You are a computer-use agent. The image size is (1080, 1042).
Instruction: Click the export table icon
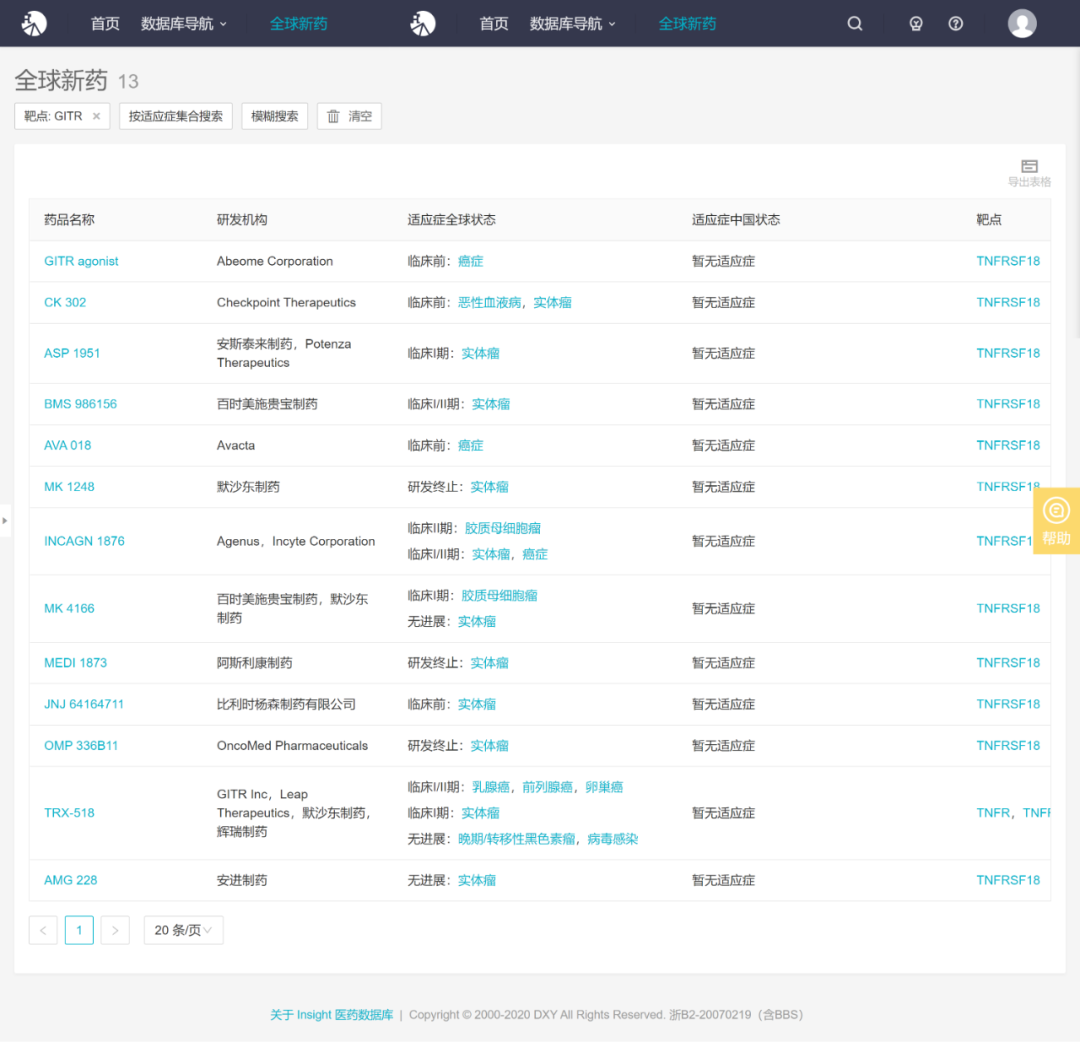click(x=1029, y=172)
